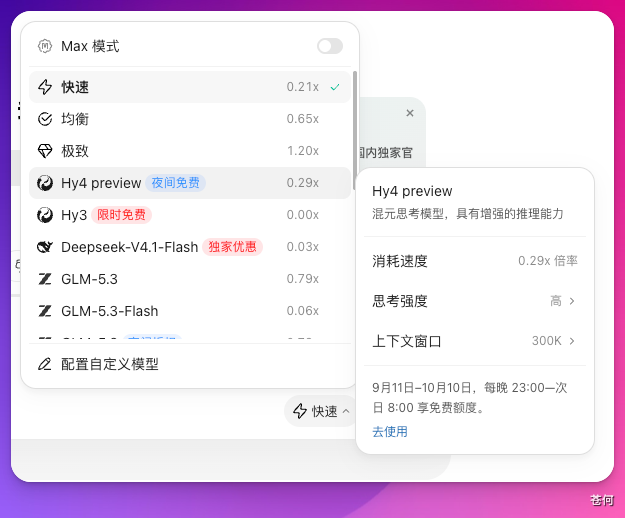This screenshot has width=625, height=518.
Task: Click the Hy4 preview title in details panel
Action: 412,192
